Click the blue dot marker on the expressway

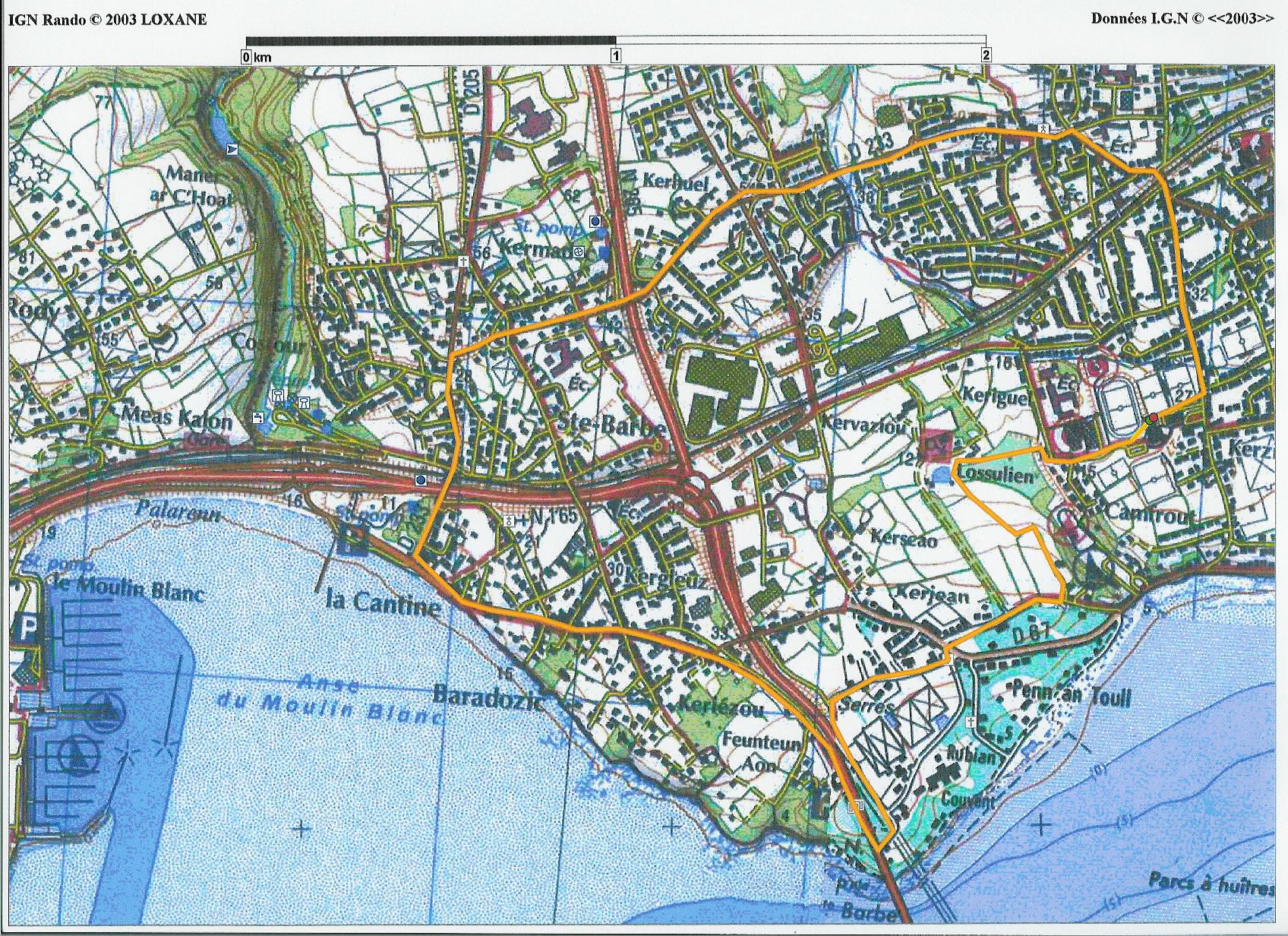(420, 480)
